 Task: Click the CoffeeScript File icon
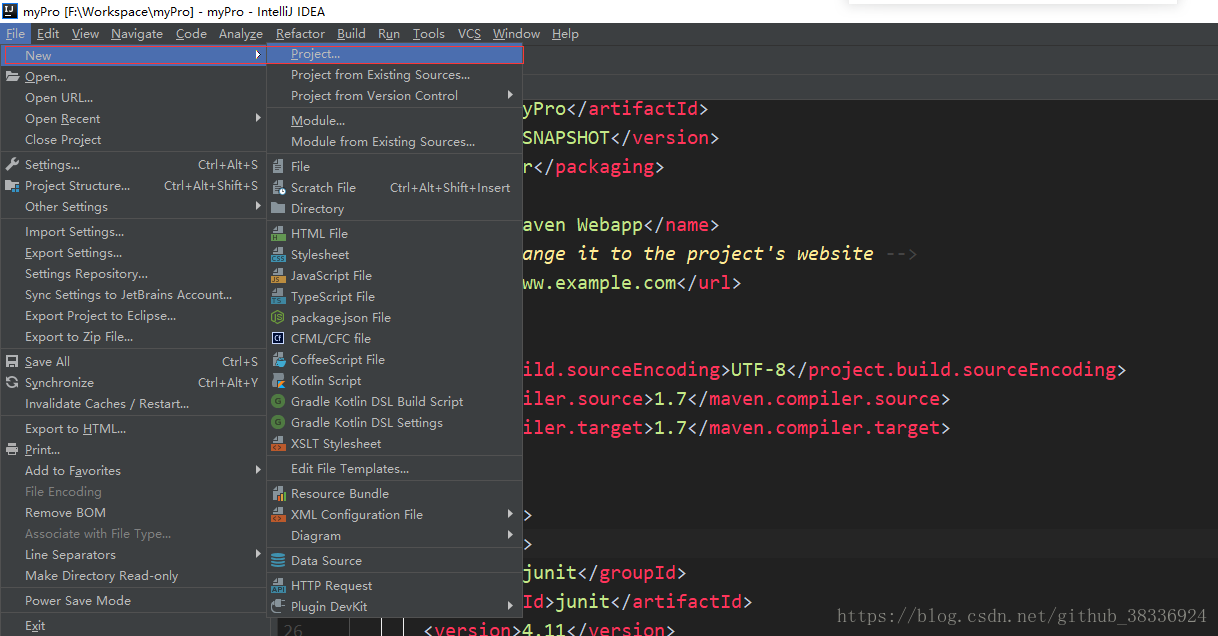pyautogui.click(x=278, y=359)
